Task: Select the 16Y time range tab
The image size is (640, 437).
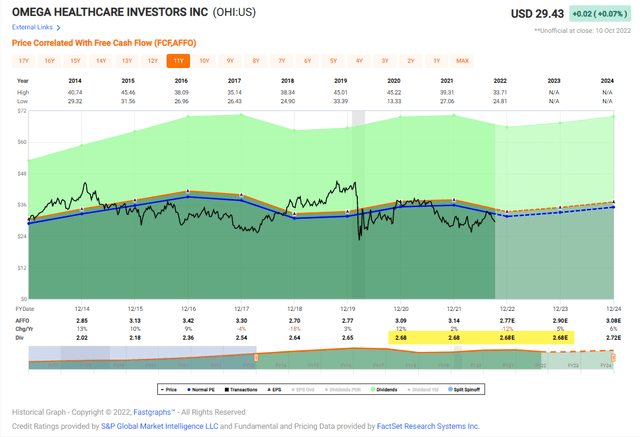Action: pos(49,61)
